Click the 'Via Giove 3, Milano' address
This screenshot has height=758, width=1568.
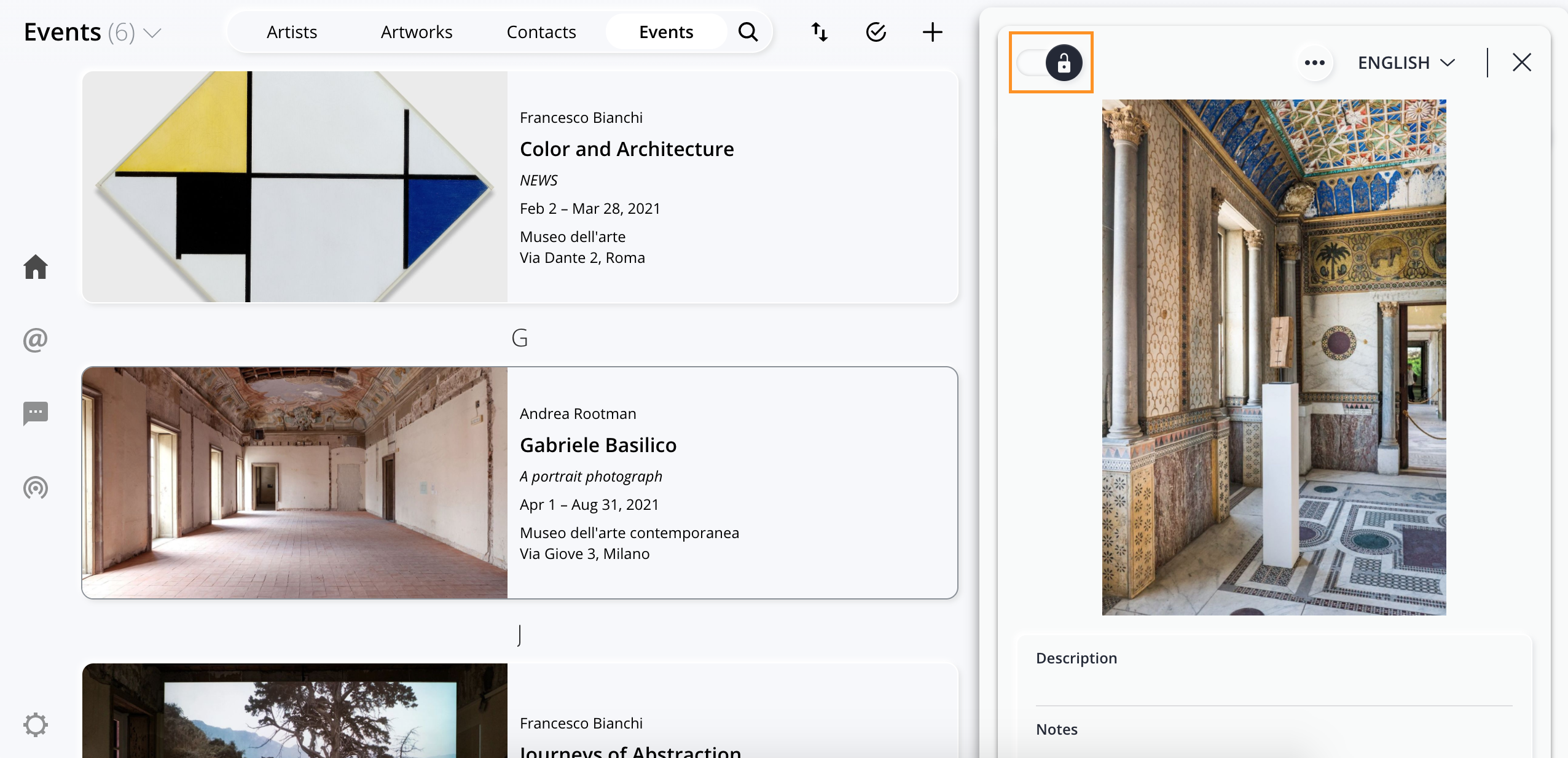(584, 553)
